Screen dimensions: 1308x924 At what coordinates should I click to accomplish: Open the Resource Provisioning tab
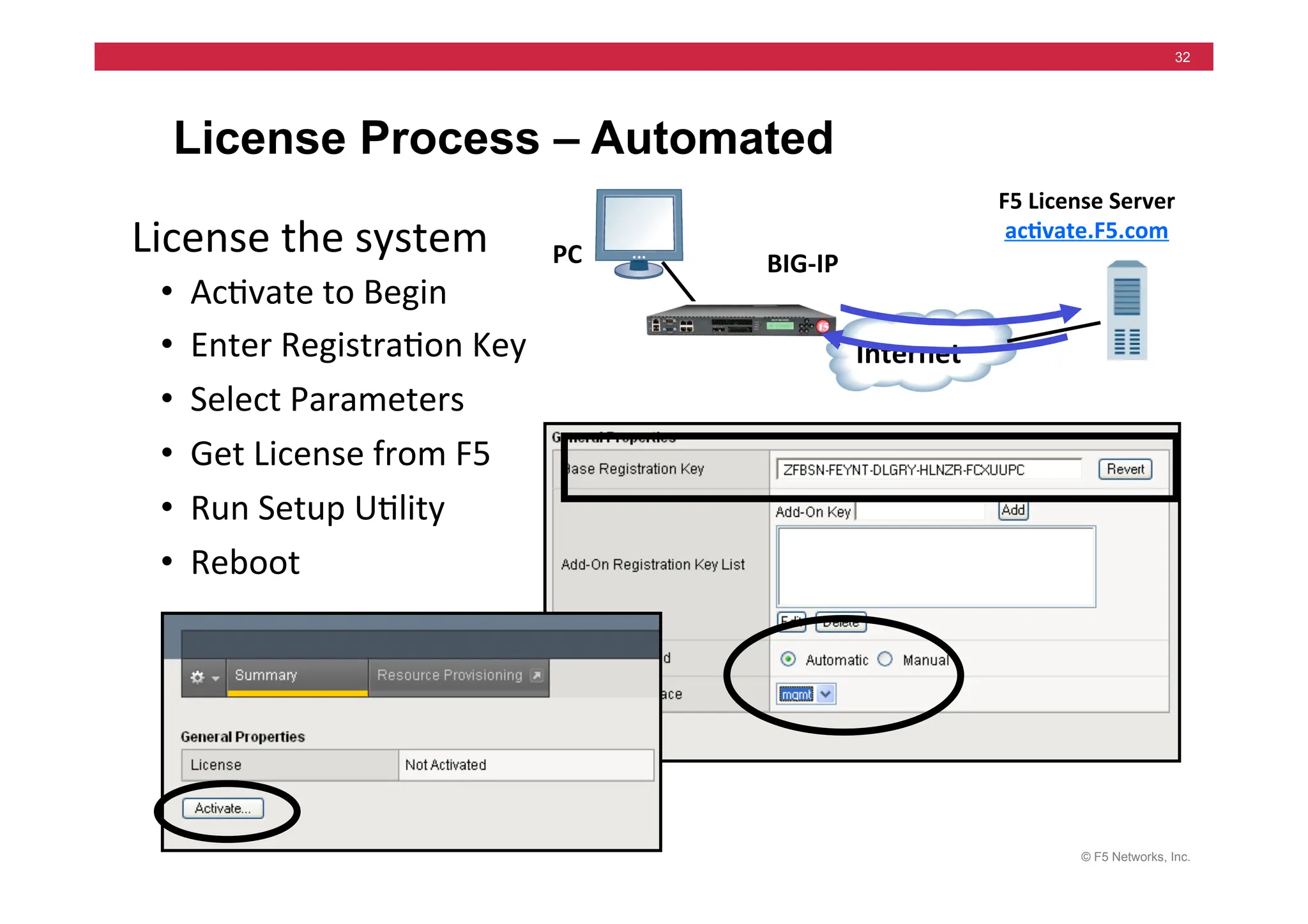click(x=459, y=676)
